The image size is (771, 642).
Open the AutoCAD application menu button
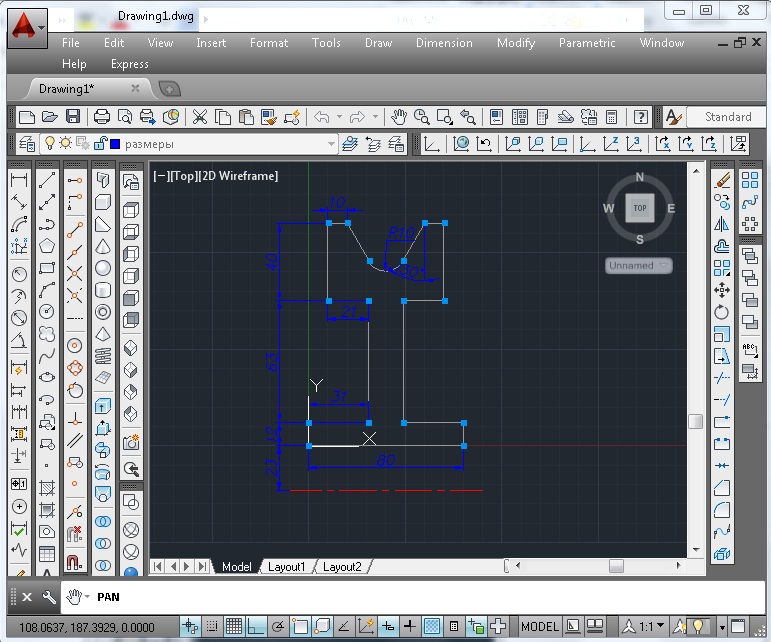click(x=28, y=28)
